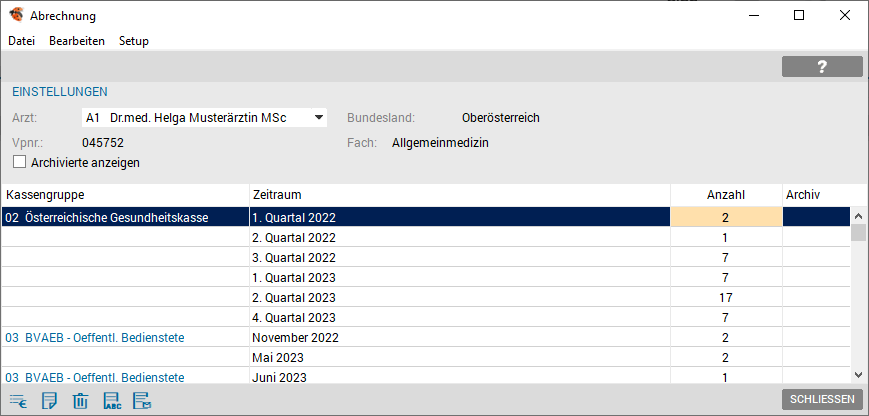Open the Setup menu

[x=134, y=41]
